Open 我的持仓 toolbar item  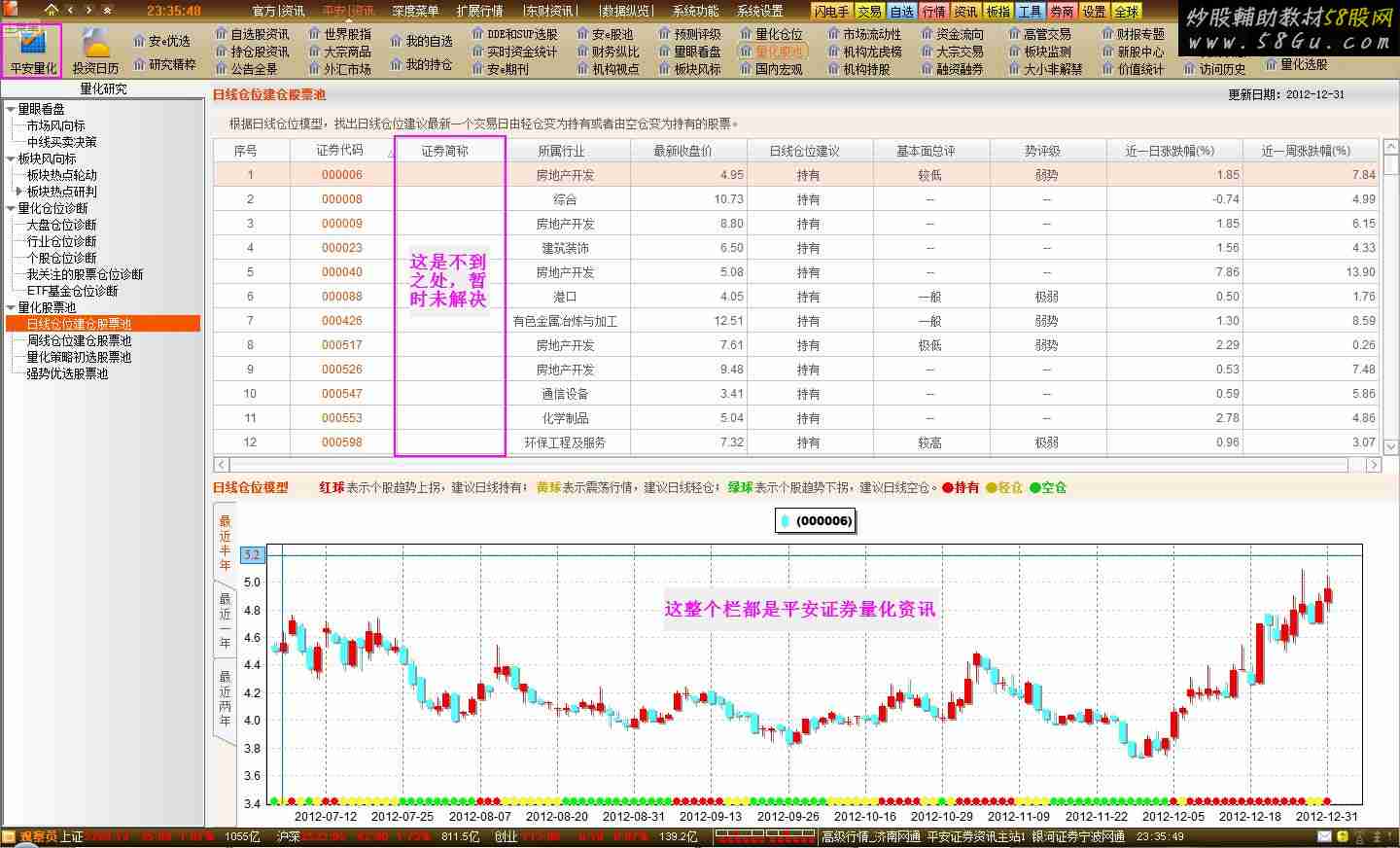pos(421,64)
